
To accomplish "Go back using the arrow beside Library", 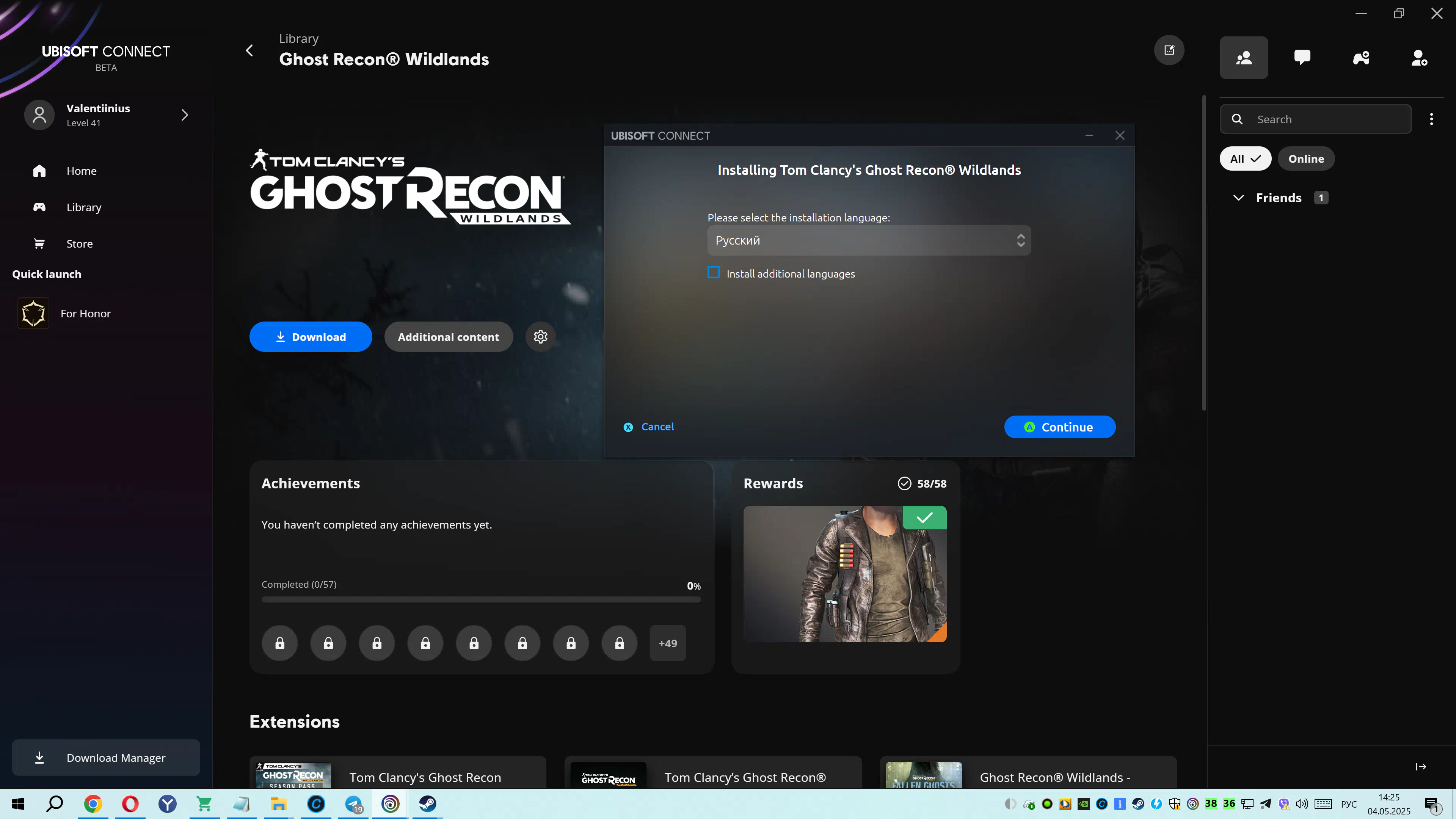I will (249, 50).
